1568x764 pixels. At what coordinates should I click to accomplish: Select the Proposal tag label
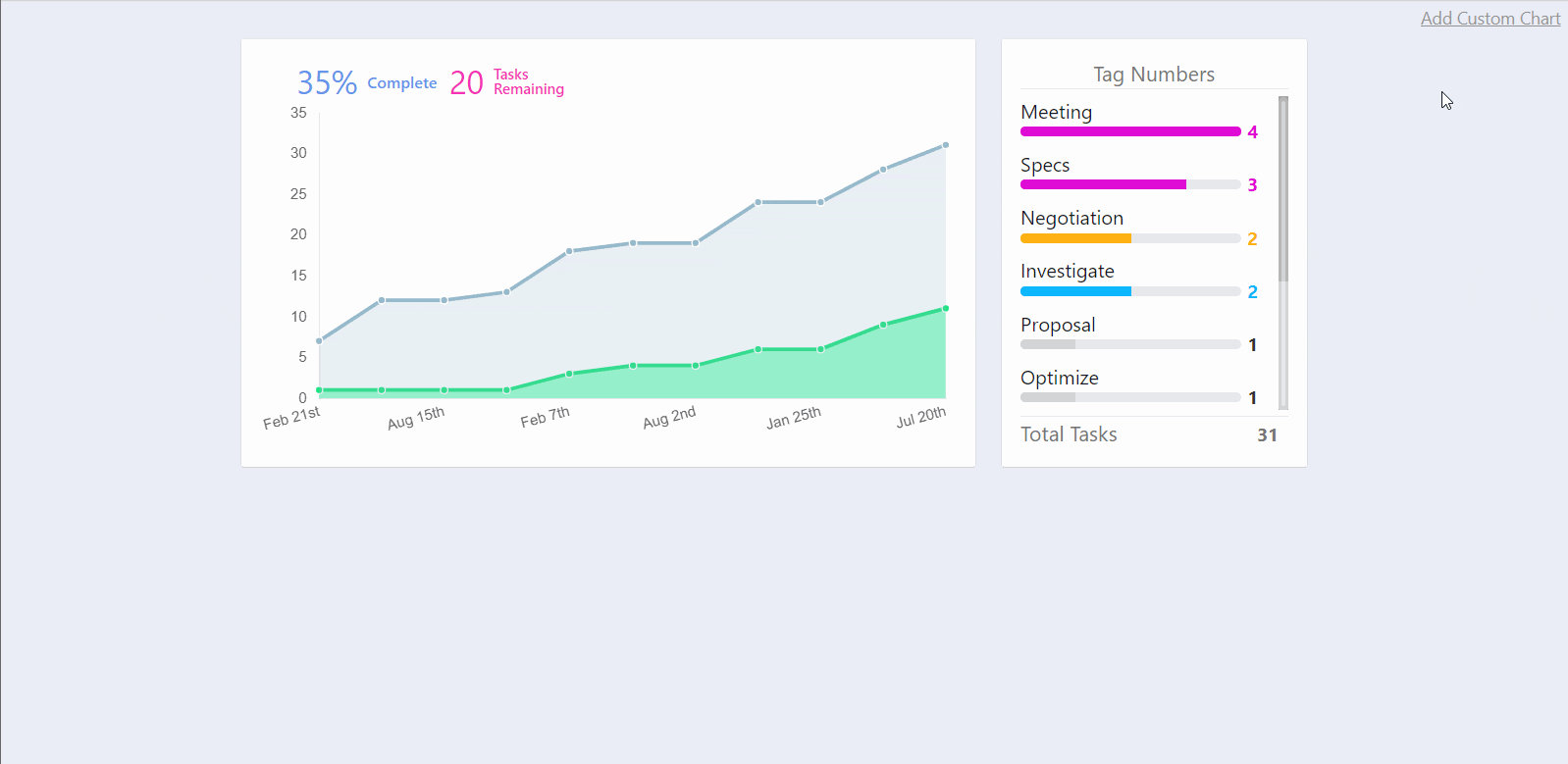coord(1058,325)
